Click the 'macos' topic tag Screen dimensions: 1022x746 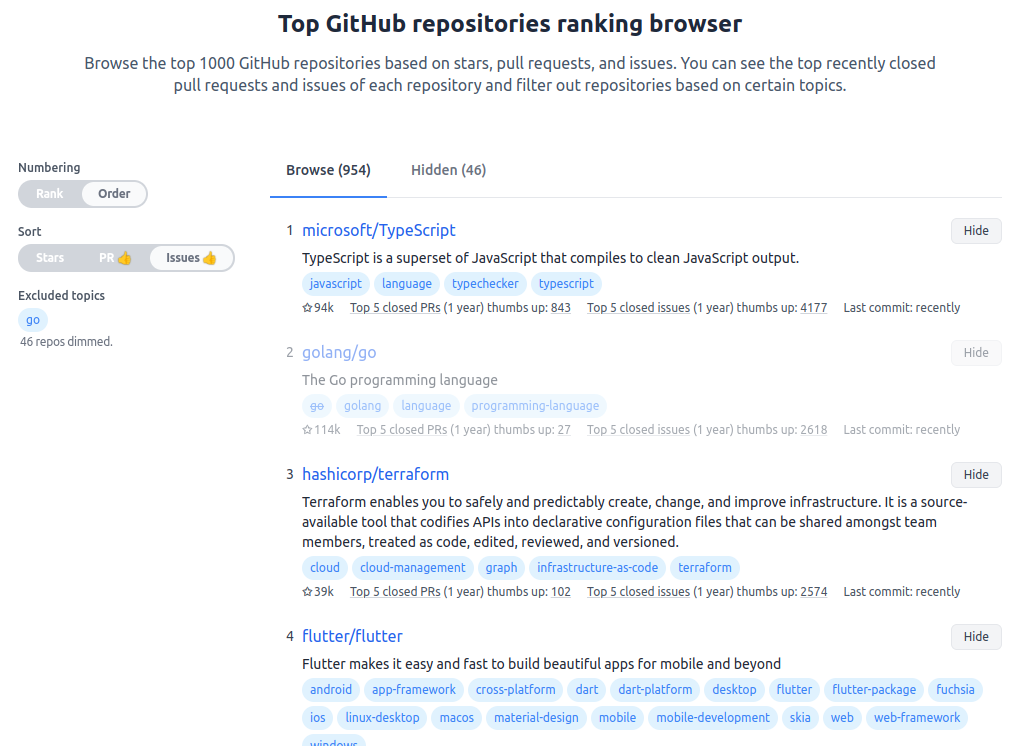(456, 717)
